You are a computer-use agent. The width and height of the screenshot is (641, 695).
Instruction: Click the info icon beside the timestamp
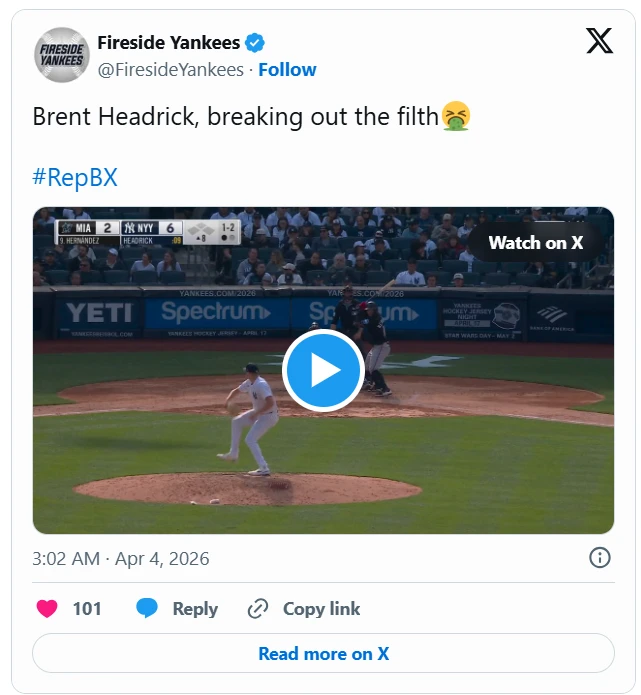pos(600,558)
